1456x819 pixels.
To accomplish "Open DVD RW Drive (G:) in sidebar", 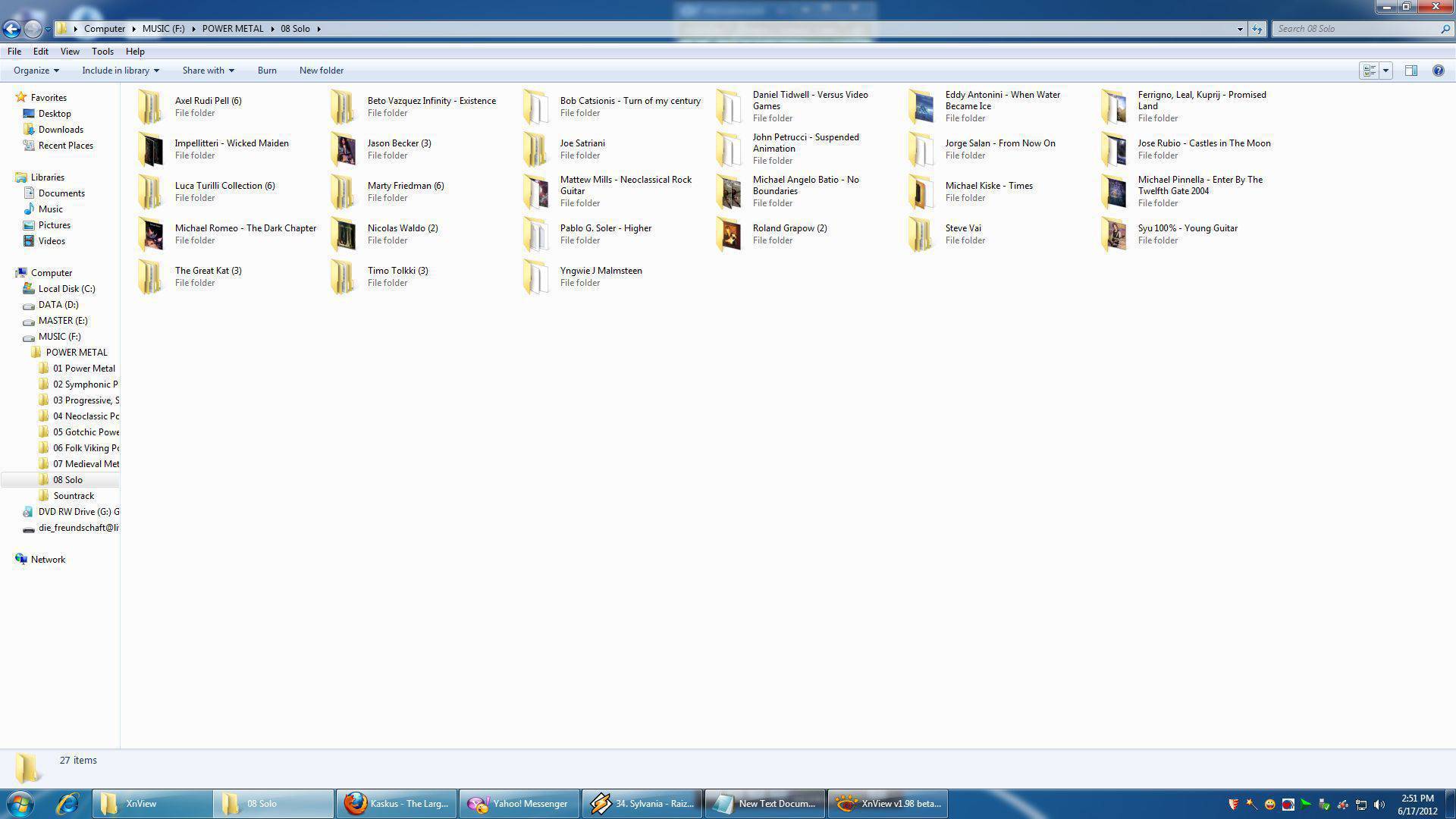I will pyautogui.click(x=79, y=512).
